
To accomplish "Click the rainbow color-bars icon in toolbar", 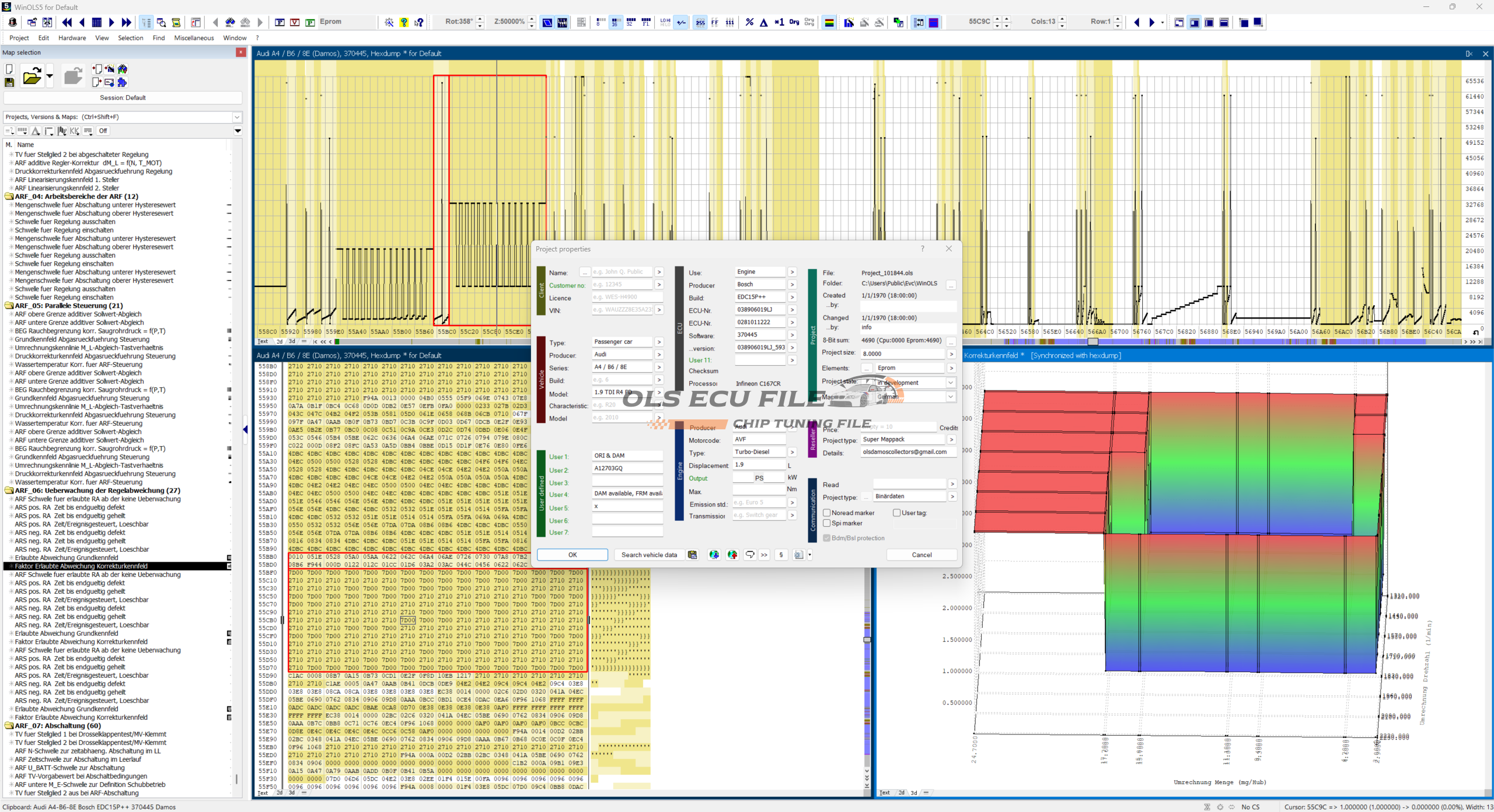I will pyautogui.click(x=829, y=22).
